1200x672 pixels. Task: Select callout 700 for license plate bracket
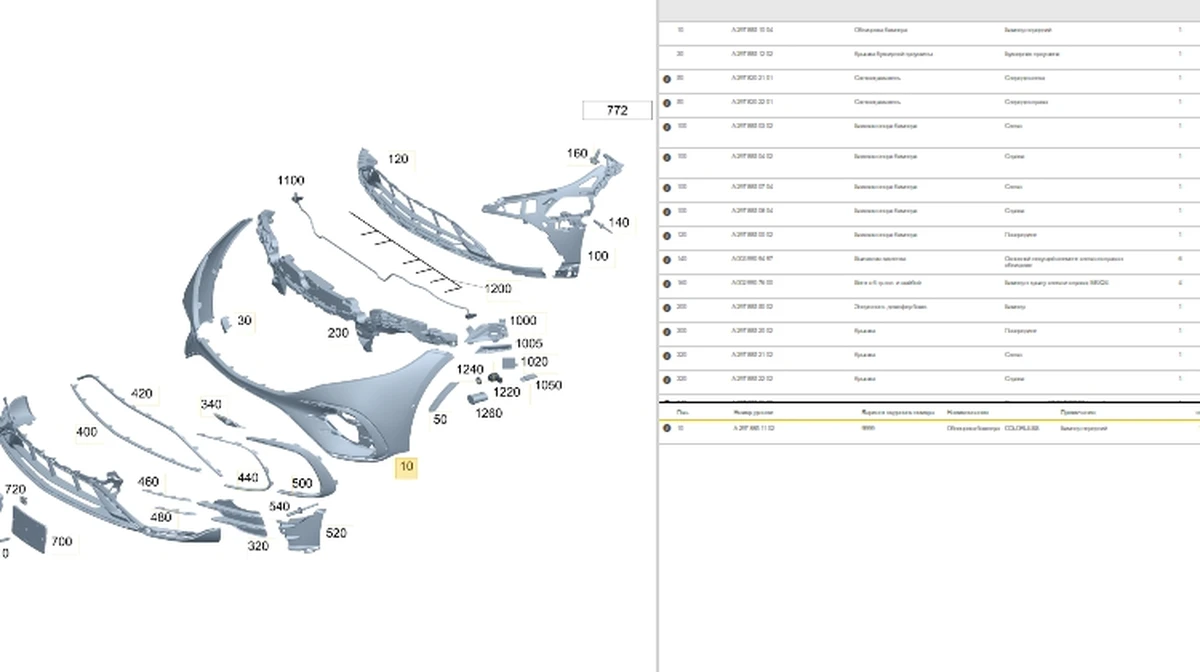(x=61, y=542)
